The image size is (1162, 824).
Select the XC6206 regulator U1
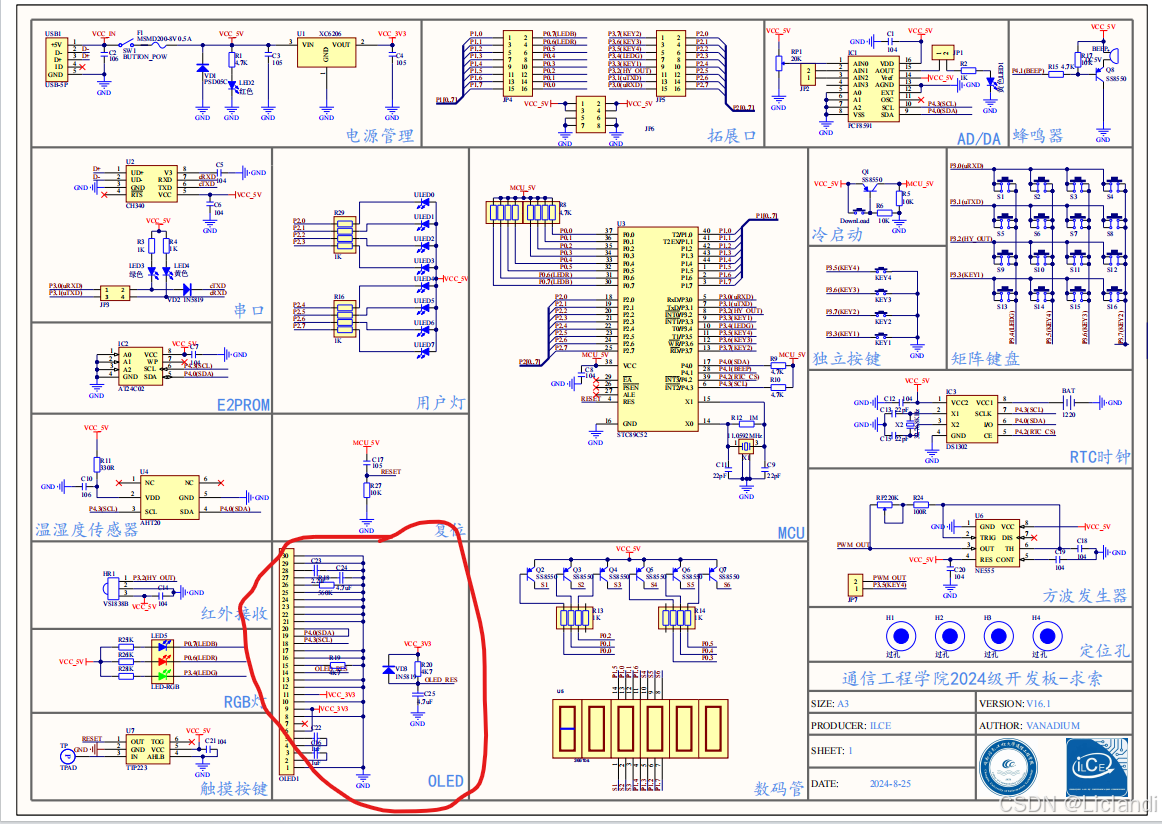(x=326, y=52)
